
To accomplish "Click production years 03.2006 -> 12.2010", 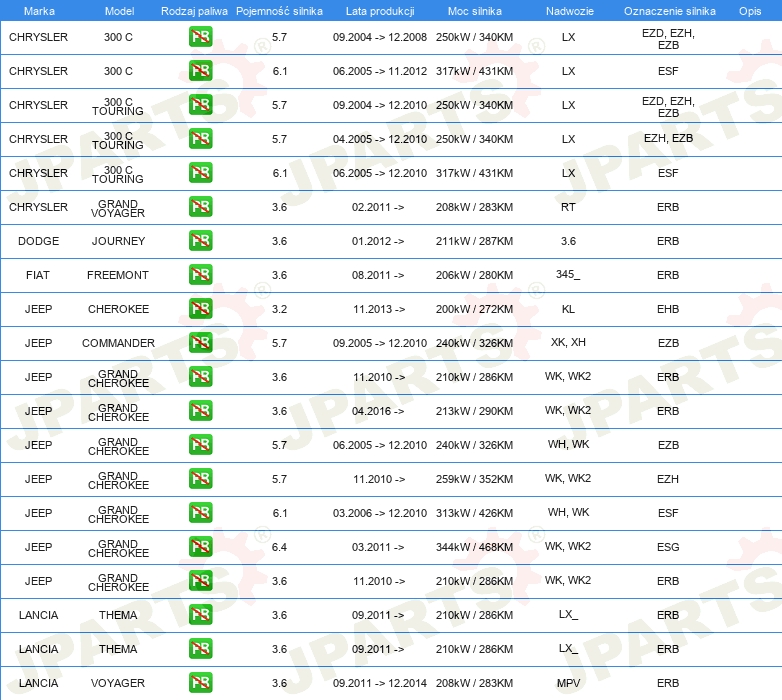I will tap(380, 513).
